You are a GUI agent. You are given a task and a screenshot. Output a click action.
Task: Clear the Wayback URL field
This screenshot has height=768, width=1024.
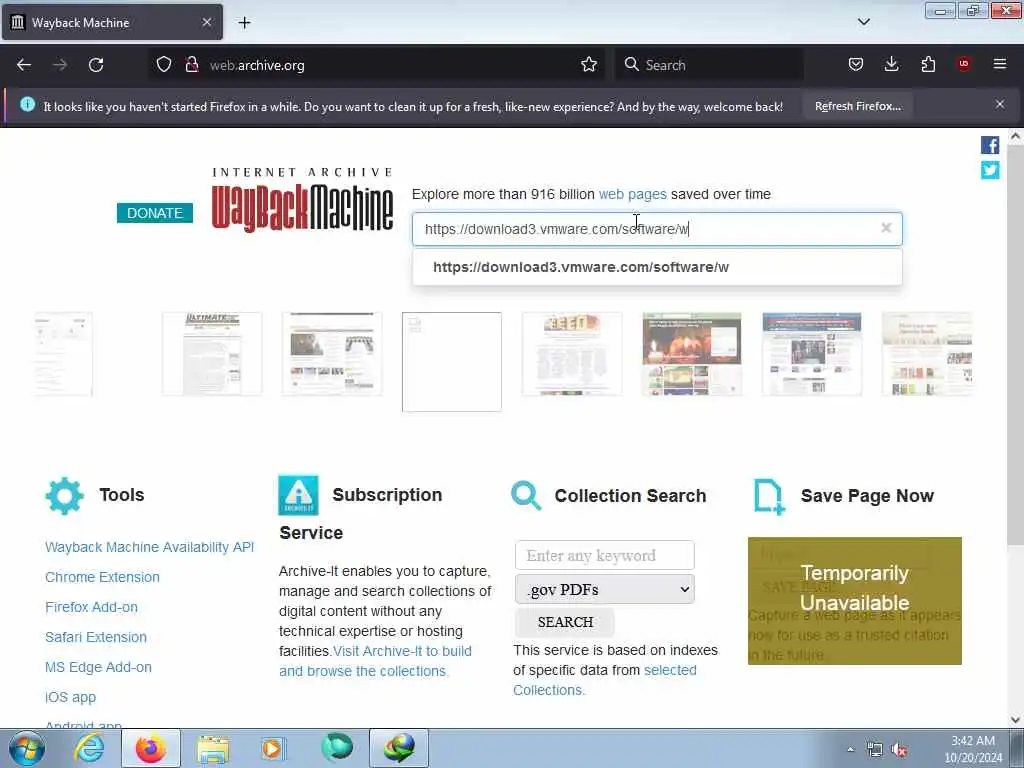coord(886,227)
